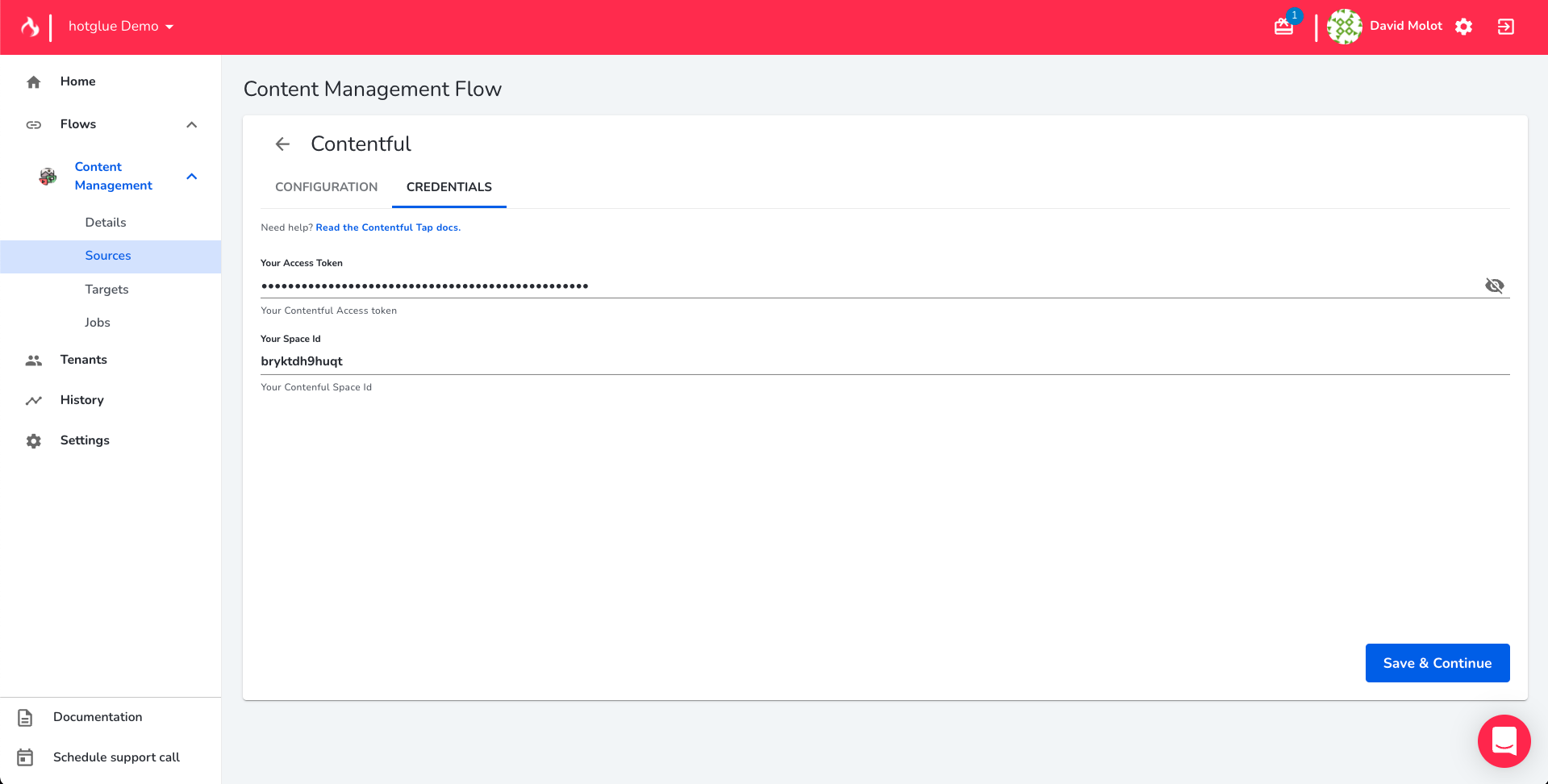The image size is (1548, 784).
Task: Click David Molot's user avatar
Action: tap(1344, 27)
